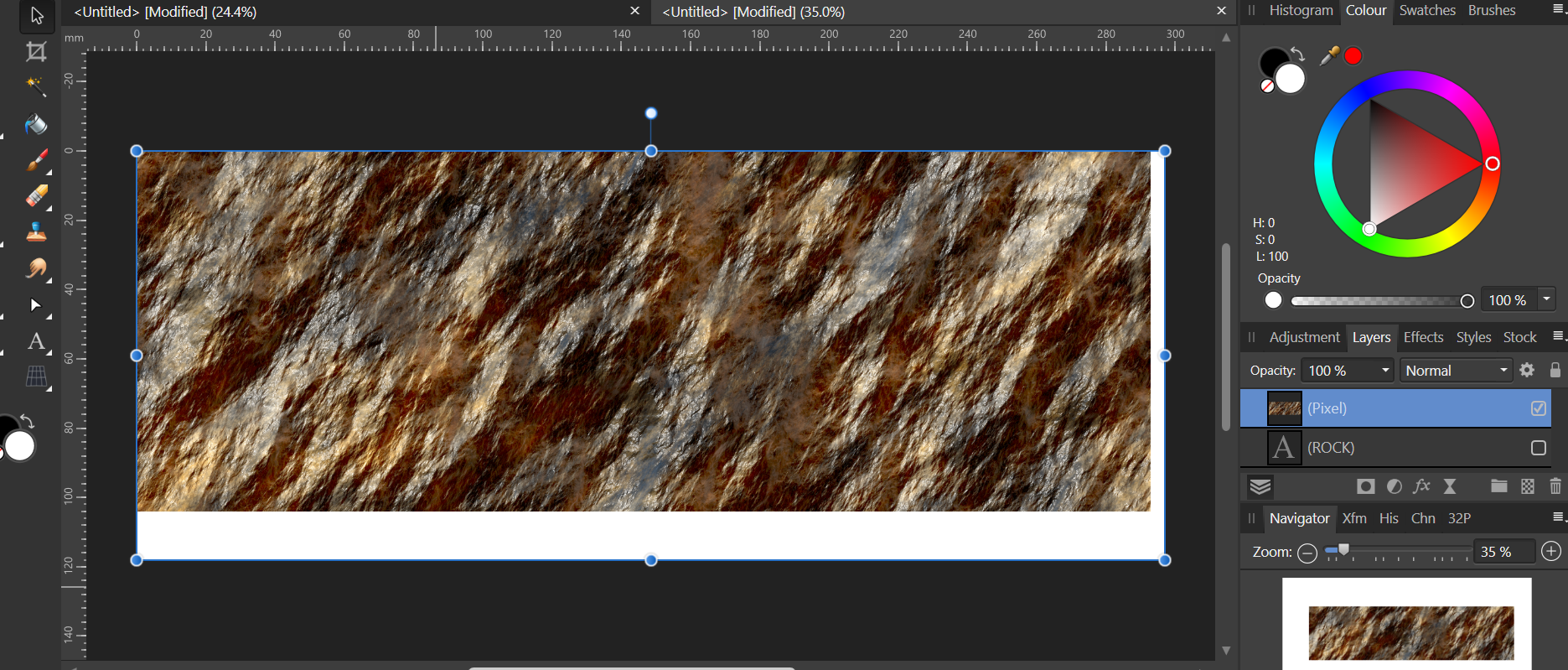Pick the Paint Brush tool
The height and width of the screenshot is (670, 1568).
click(x=37, y=160)
